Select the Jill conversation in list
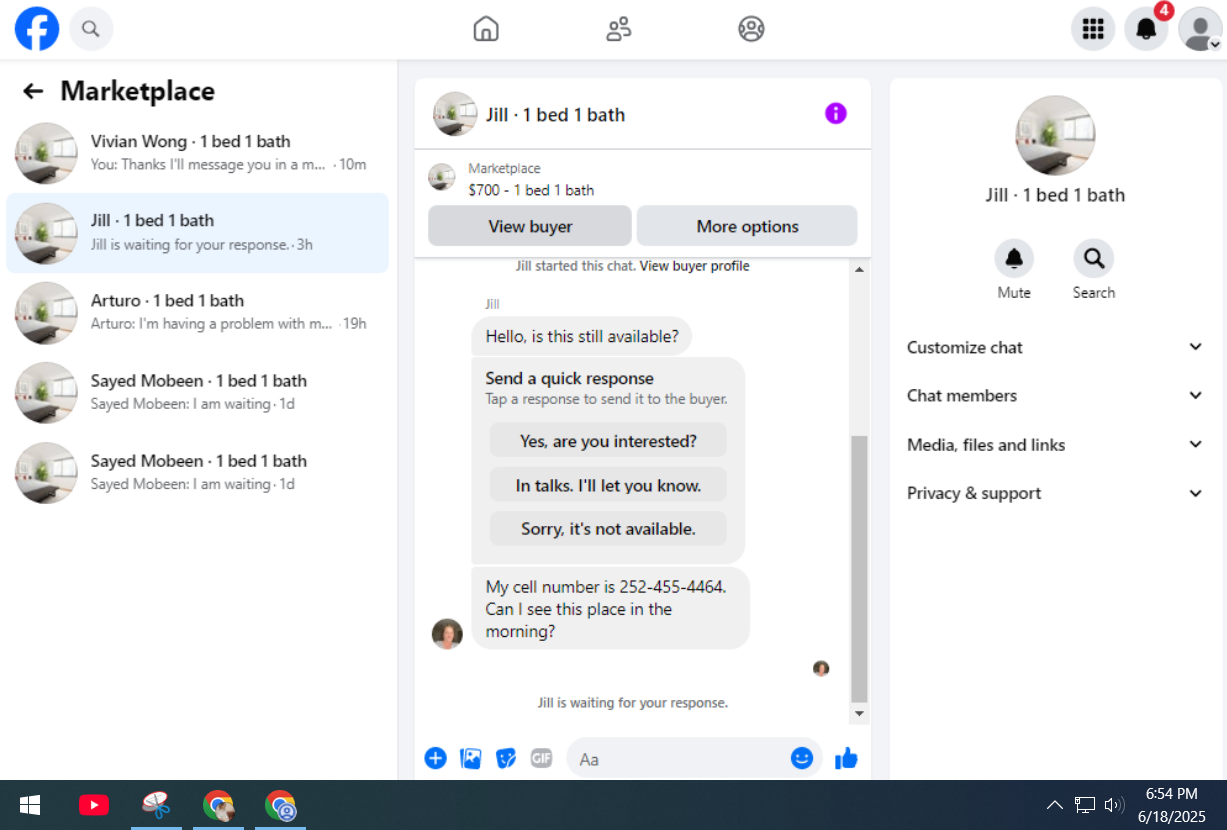 click(197, 233)
